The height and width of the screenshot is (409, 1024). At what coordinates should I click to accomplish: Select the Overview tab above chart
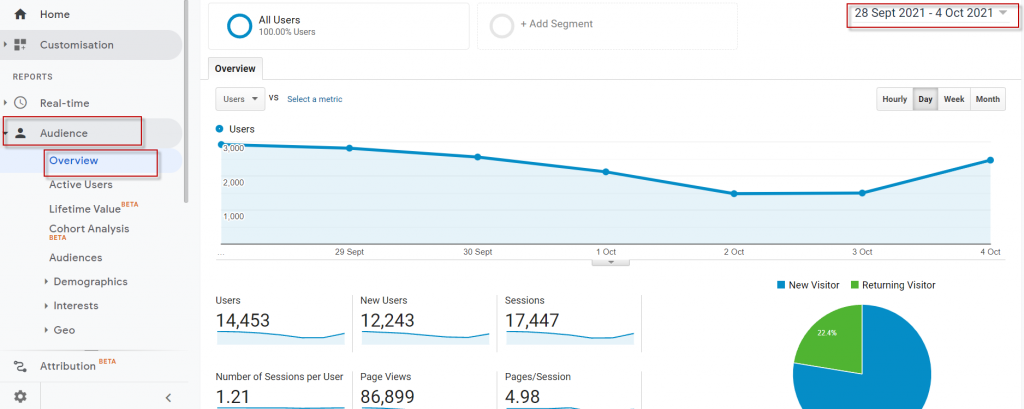click(x=235, y=69)
